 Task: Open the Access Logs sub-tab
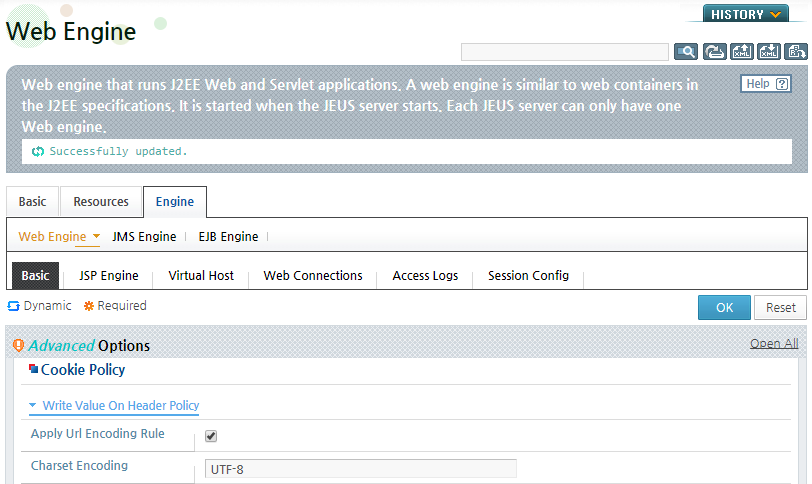(x=425, y=275)
